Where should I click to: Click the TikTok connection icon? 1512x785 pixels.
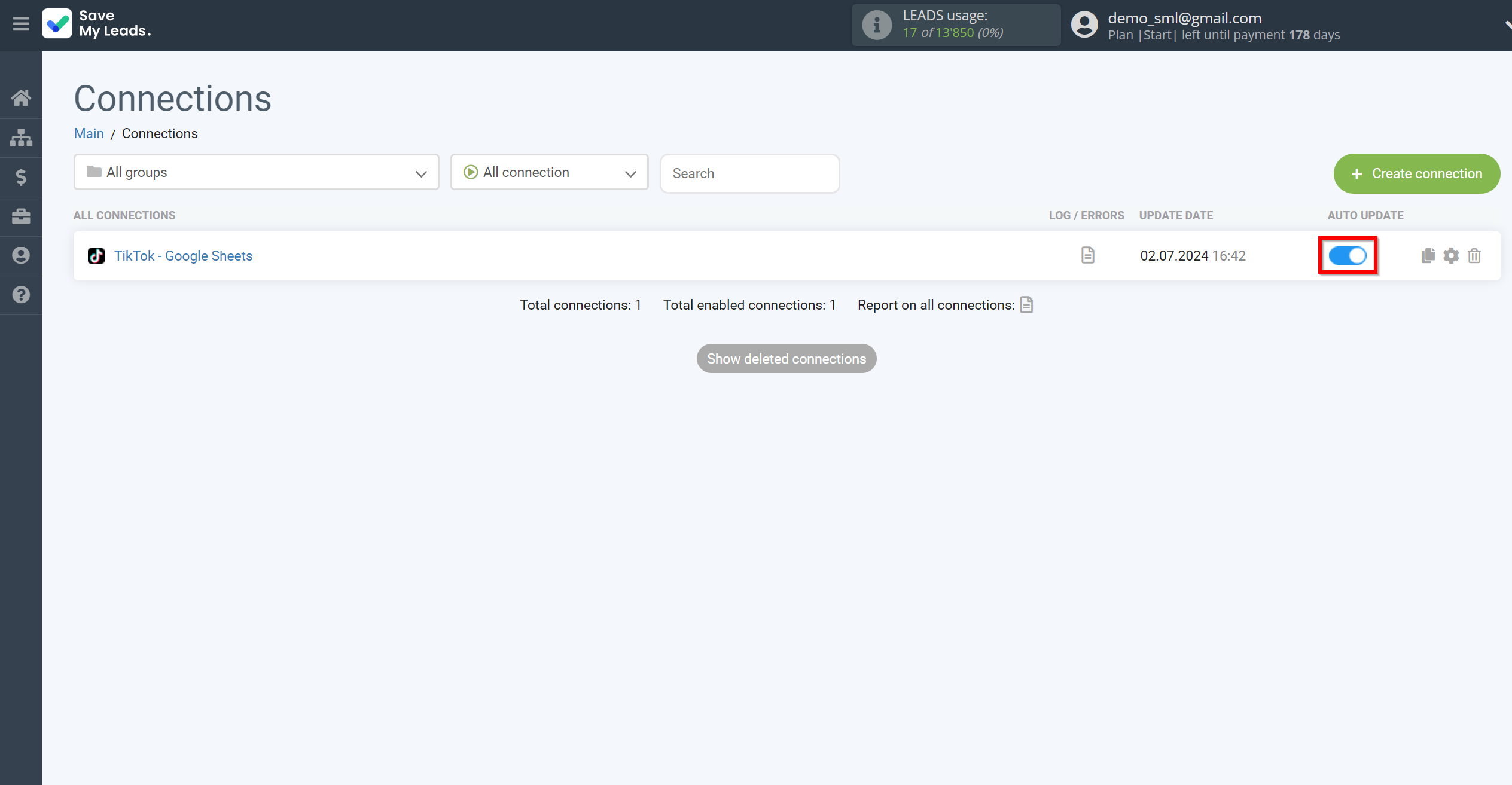pos(97,255)
